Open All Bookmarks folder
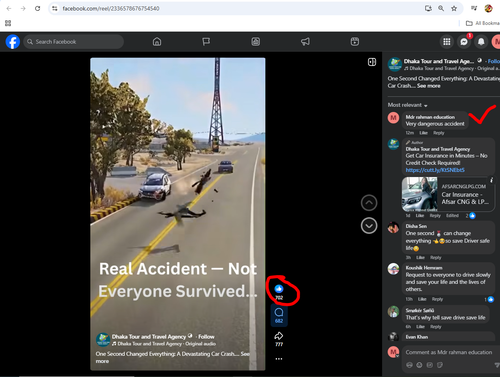The height and width of the screenshot is (377, 500). [482, 23]
